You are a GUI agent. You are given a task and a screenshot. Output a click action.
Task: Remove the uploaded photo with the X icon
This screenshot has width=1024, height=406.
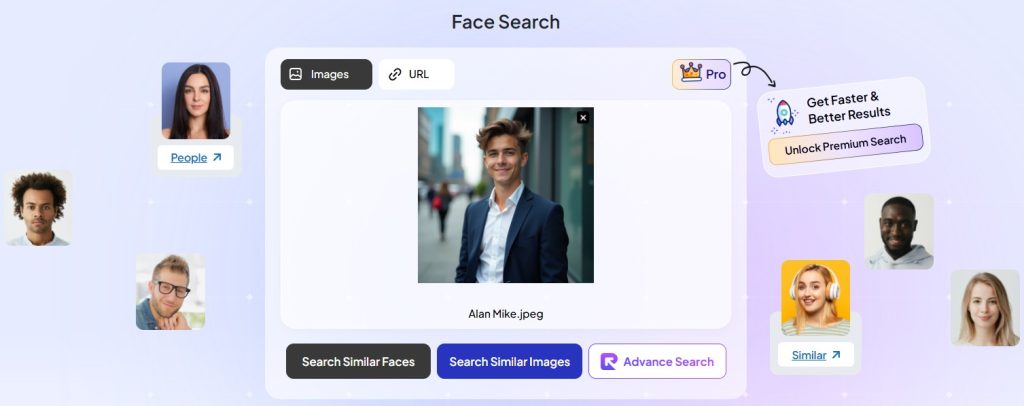pos(583,118)
